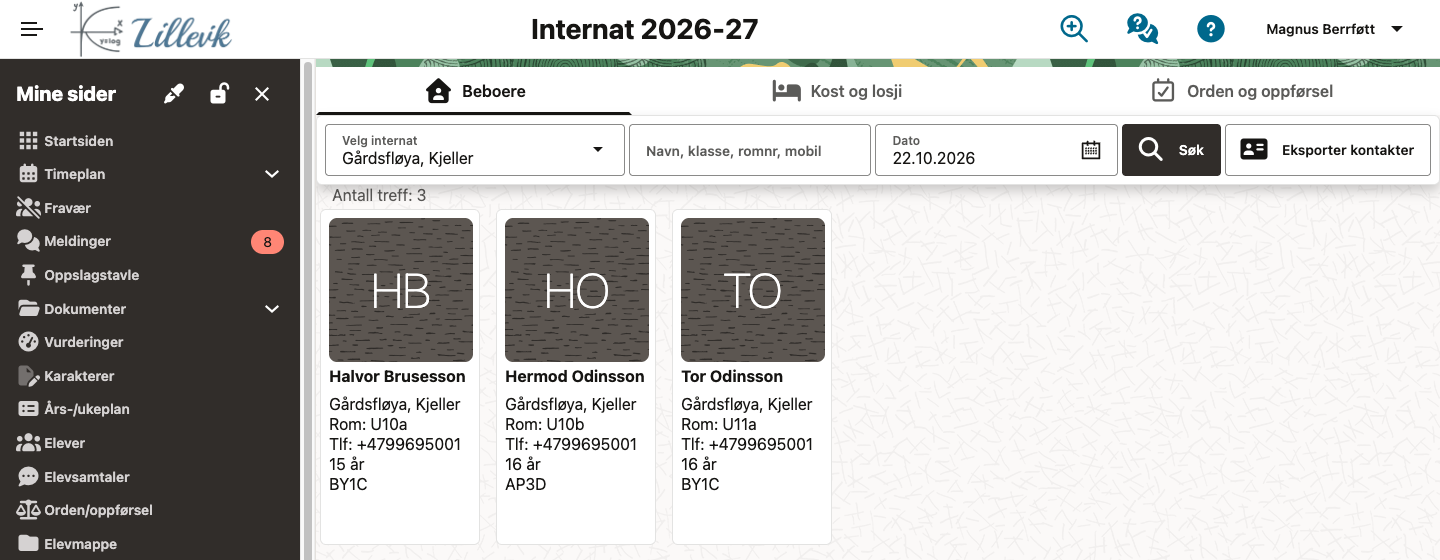Open the chat help icon
The width and height of the screenshot is (1440, 560).
(1142, 29)
